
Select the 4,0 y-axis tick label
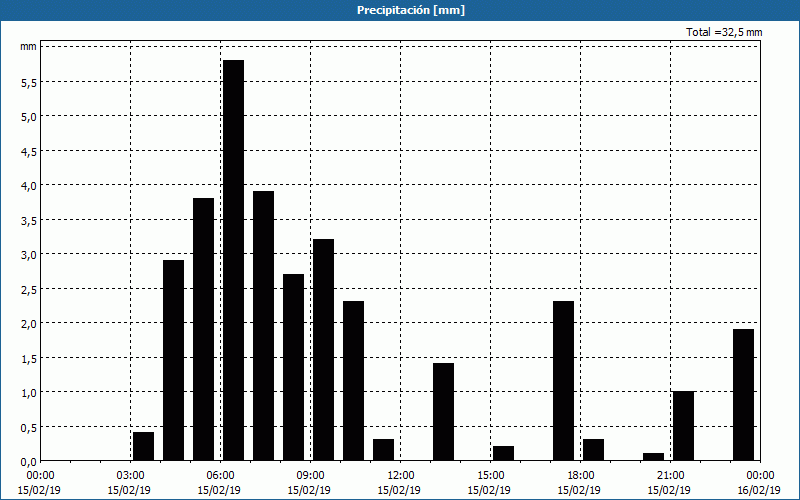coord(29,185)
